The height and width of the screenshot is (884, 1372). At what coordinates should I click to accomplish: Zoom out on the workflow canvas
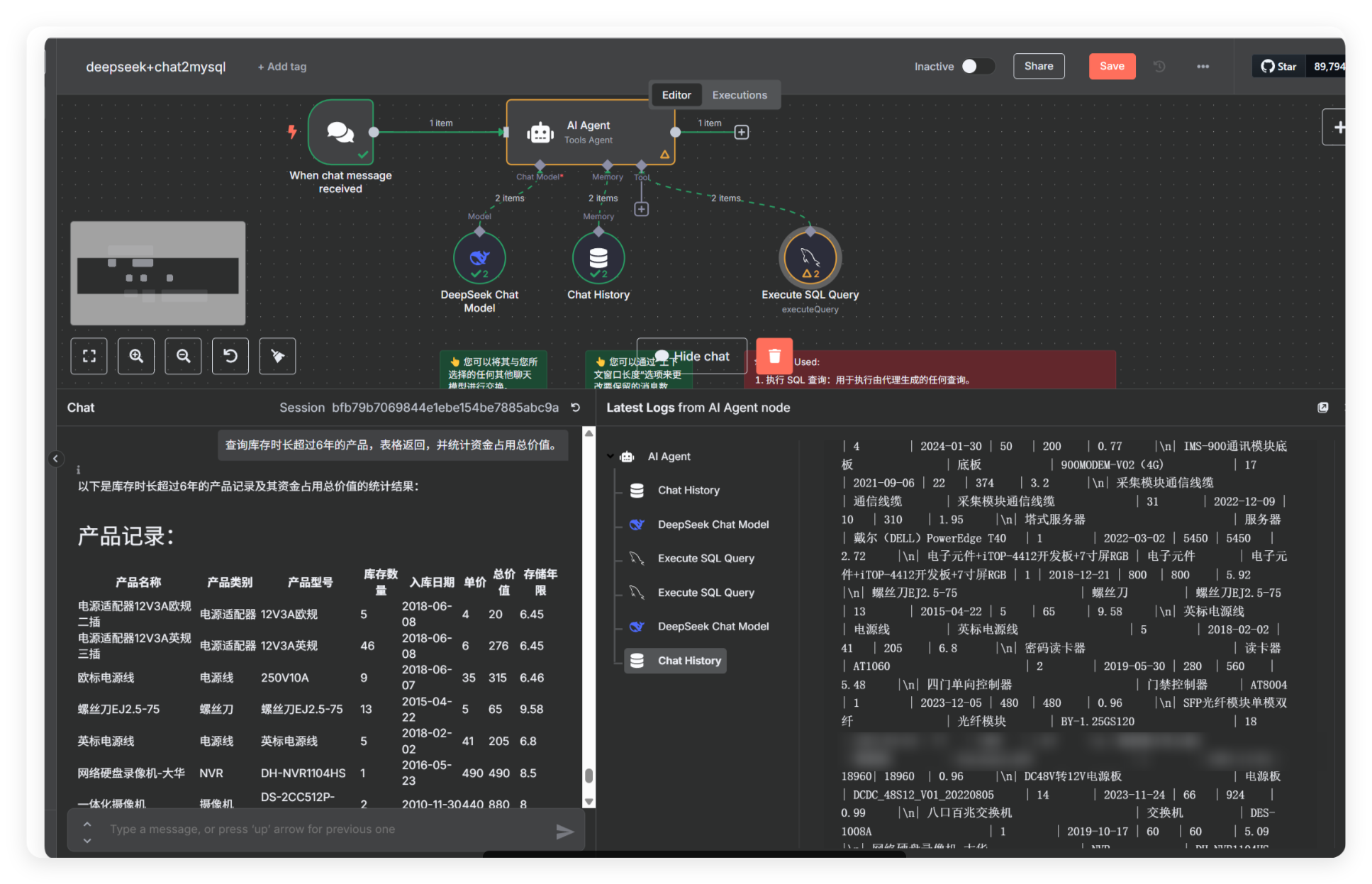point(183,356)
